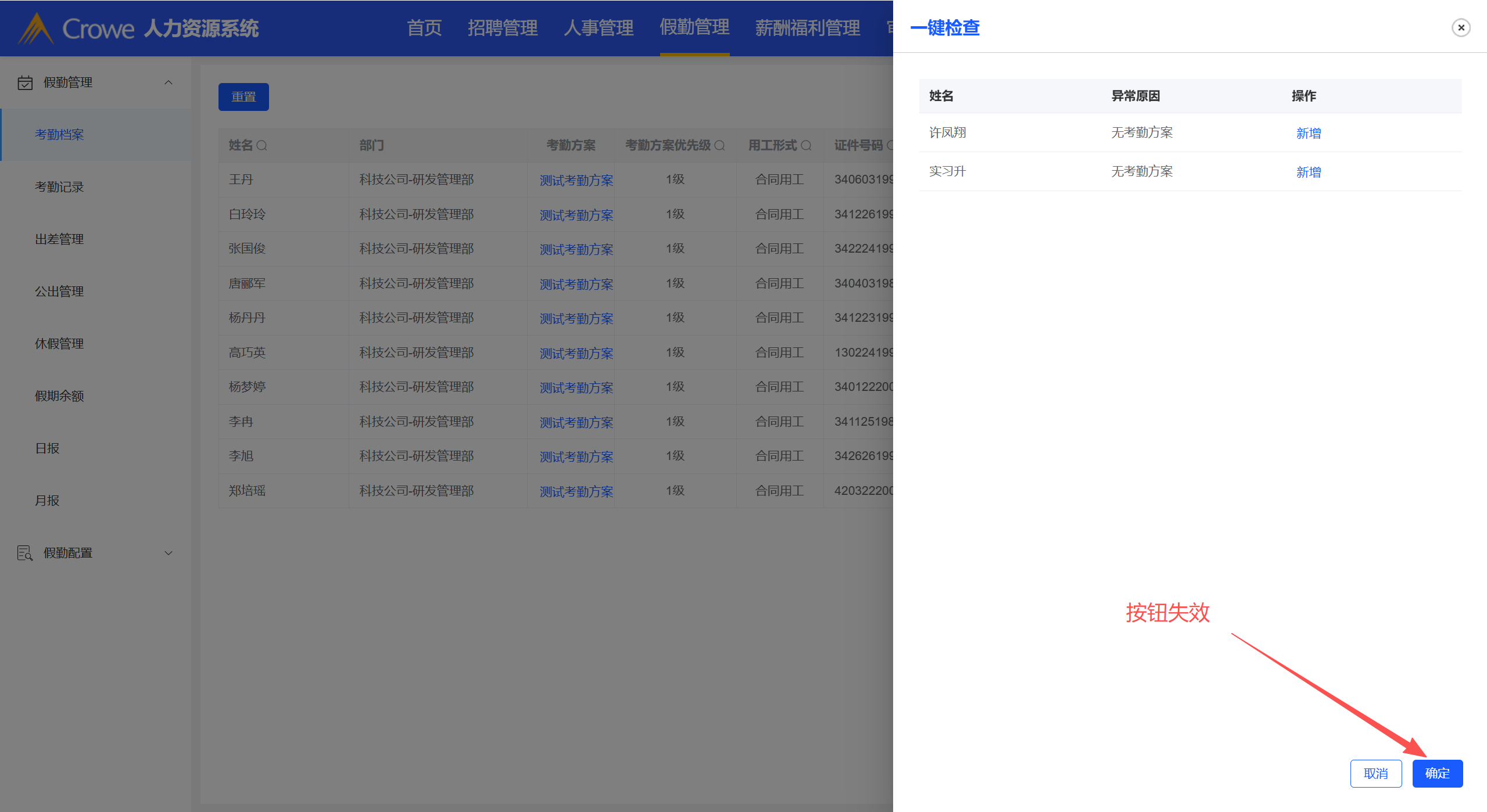Expand the 假勤配置 sidebar section chevron
The width and height of the screenshot is (1487, 812).
click(169, 552)
